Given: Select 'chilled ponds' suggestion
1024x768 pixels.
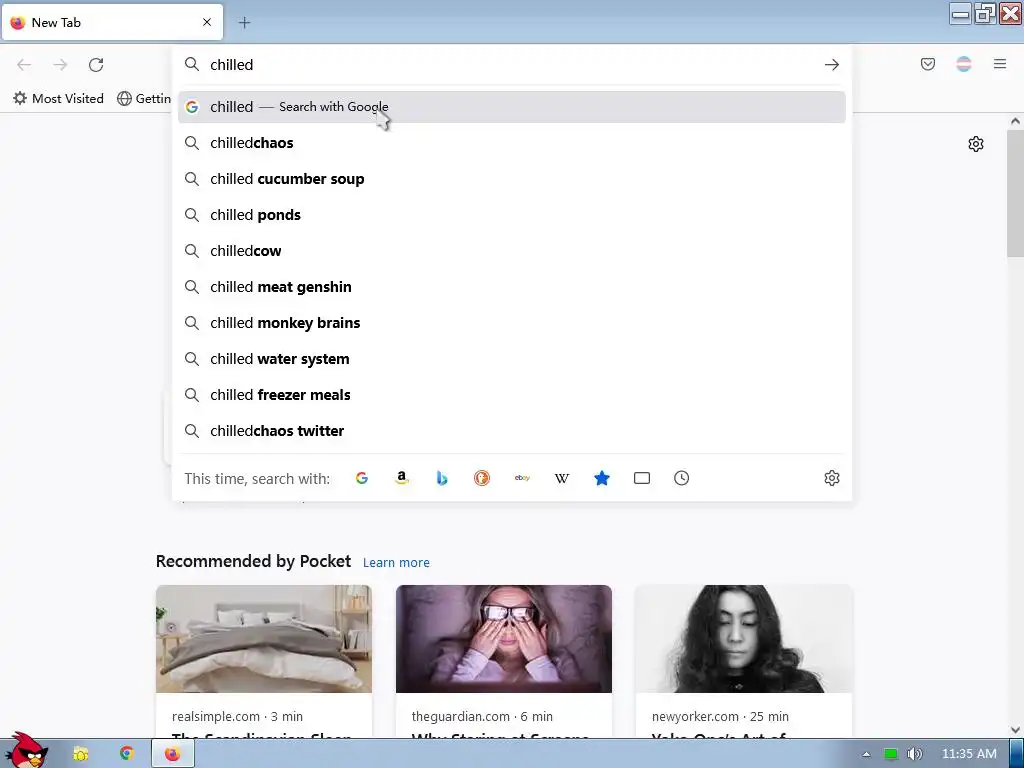Looking at the screenshot, I should [511, 215].
